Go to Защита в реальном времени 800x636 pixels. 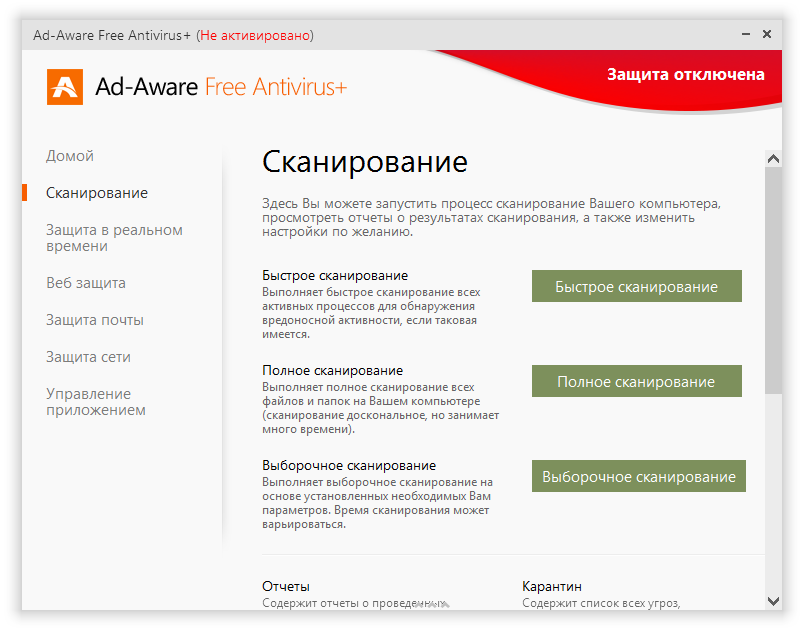click(114, 238)
